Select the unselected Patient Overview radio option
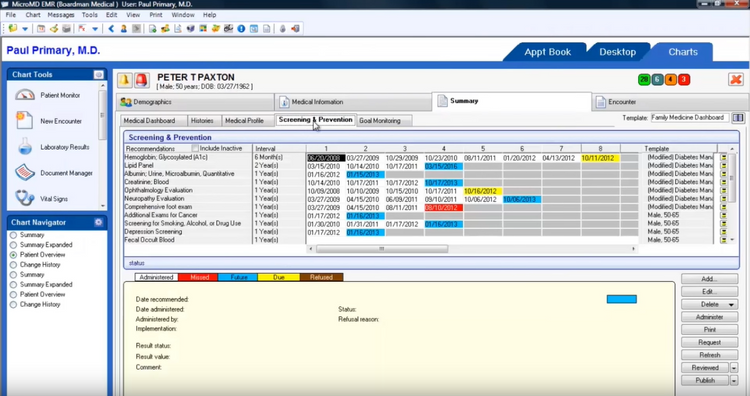750x396 pixels. [x=13, y=295]
